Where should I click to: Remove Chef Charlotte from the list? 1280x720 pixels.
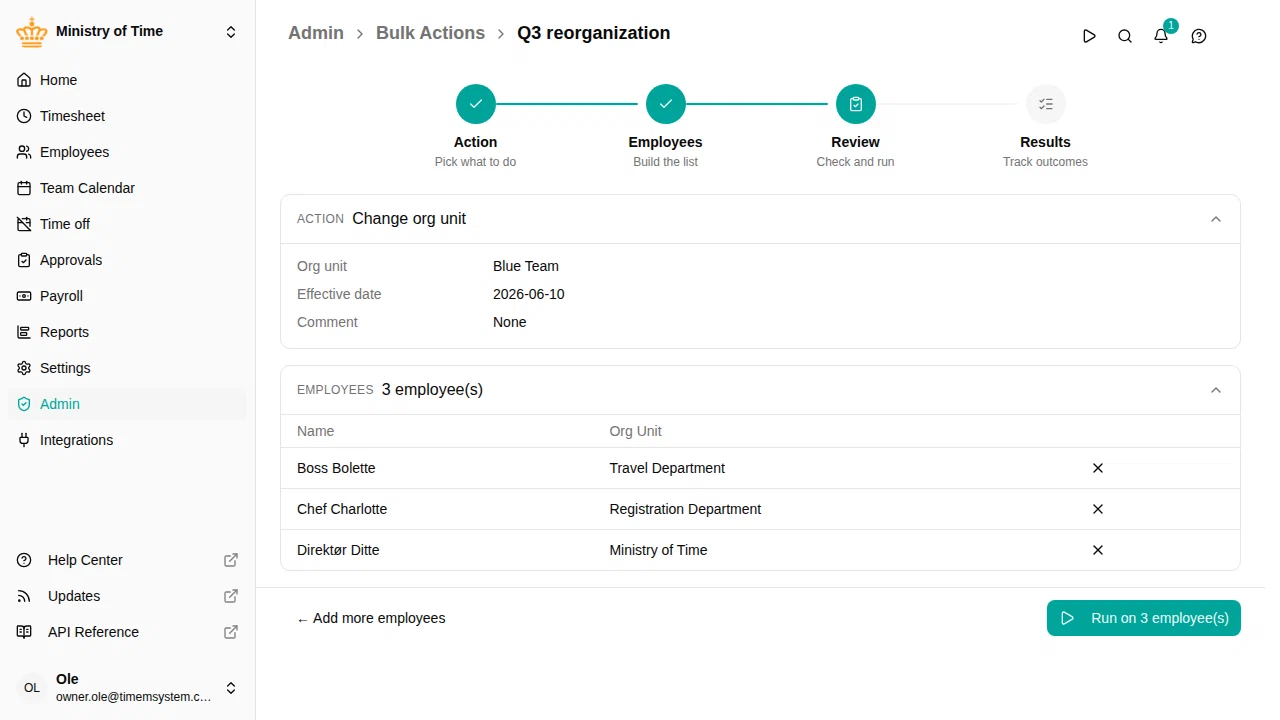coord(1098,509)
